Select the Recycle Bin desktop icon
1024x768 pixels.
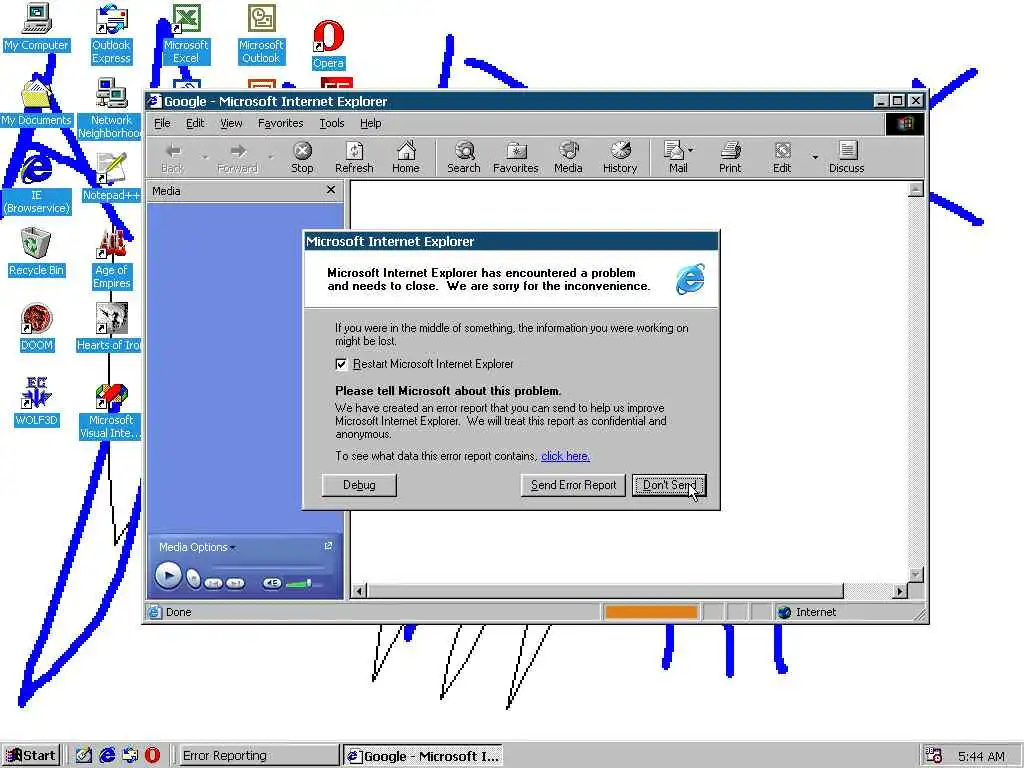pyautogui.click(x=36, y=252)
